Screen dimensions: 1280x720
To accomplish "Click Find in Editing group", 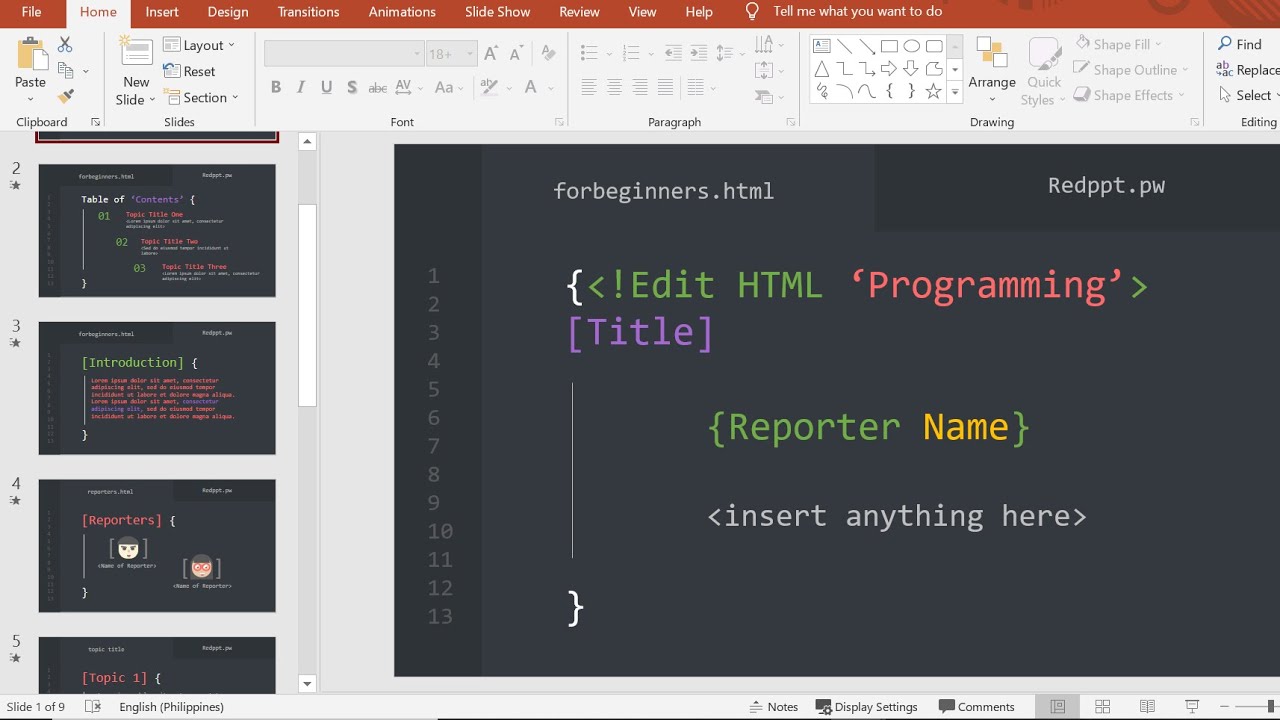I will (1240, 44).
